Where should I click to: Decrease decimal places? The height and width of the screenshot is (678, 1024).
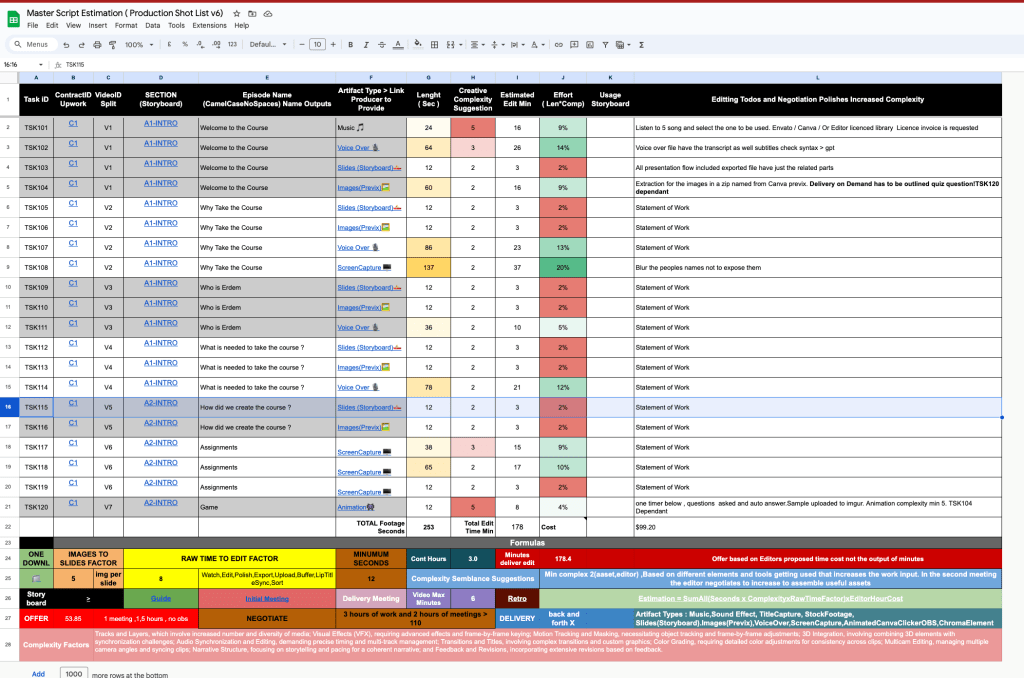click(200, 44)
